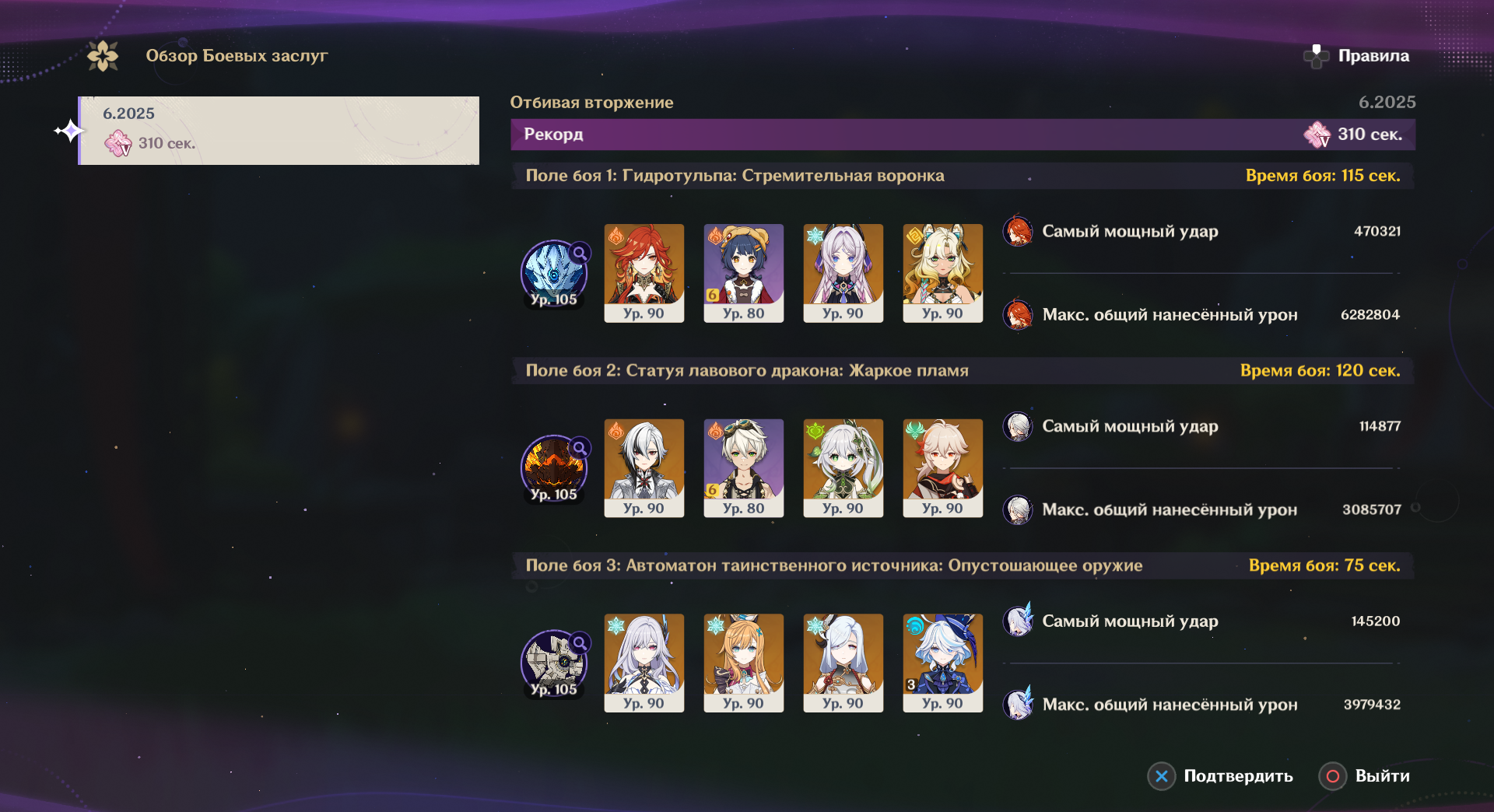The height and width of the screenshot is (812, 1494).
Task: Inspect the Secret Source Automaton boss icon
Action: [x=554, y=664]
